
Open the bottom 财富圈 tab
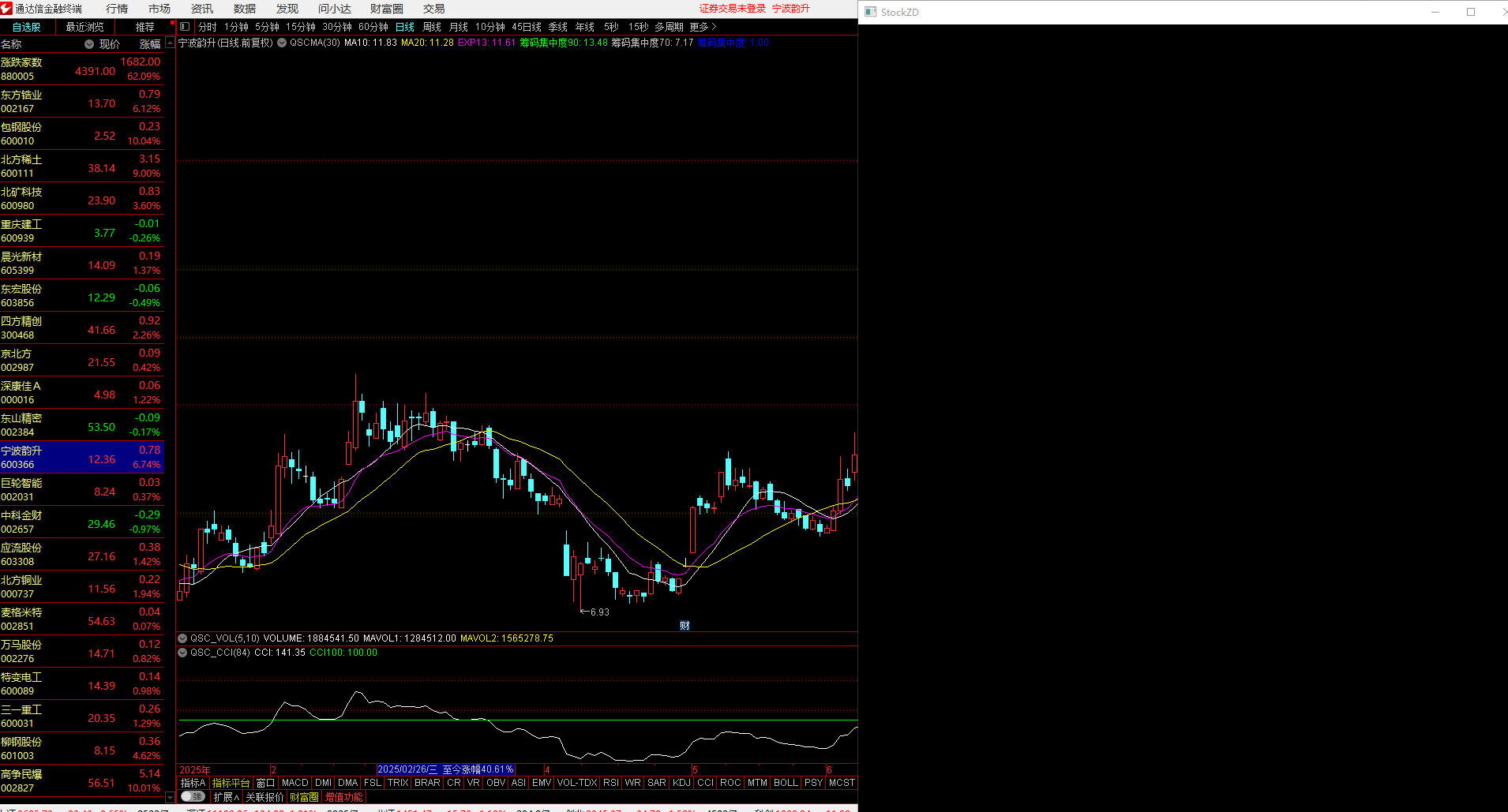tap(304, 797)
